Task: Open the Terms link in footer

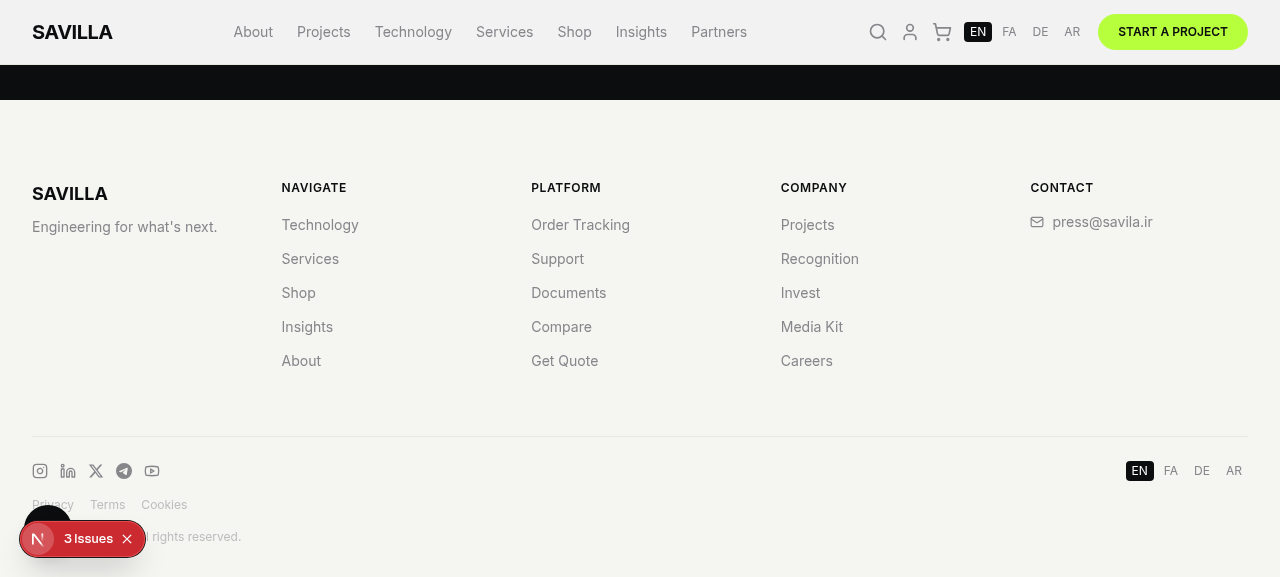Action: click(x=108, y=505)
